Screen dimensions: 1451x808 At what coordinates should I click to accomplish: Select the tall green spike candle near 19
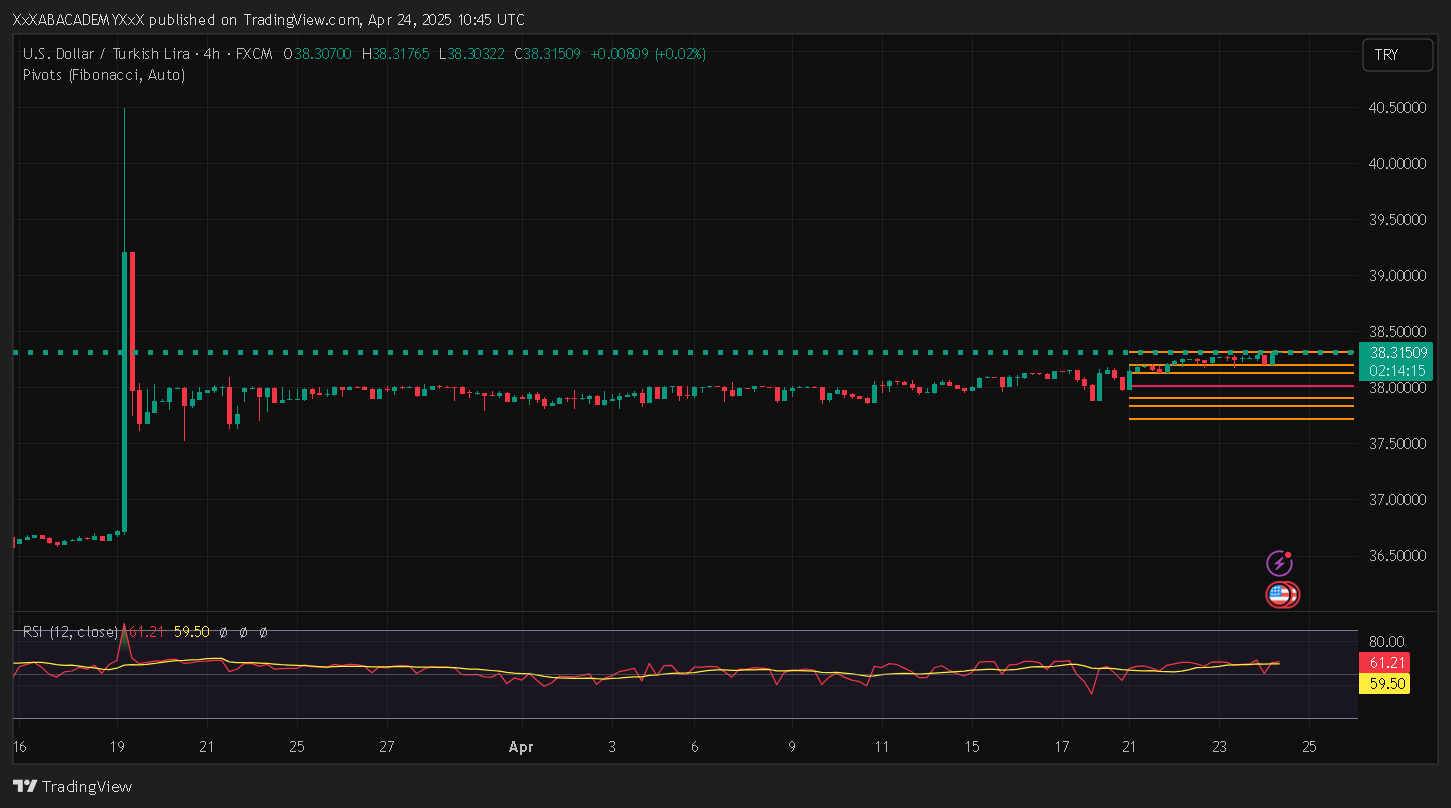point(124,390)
